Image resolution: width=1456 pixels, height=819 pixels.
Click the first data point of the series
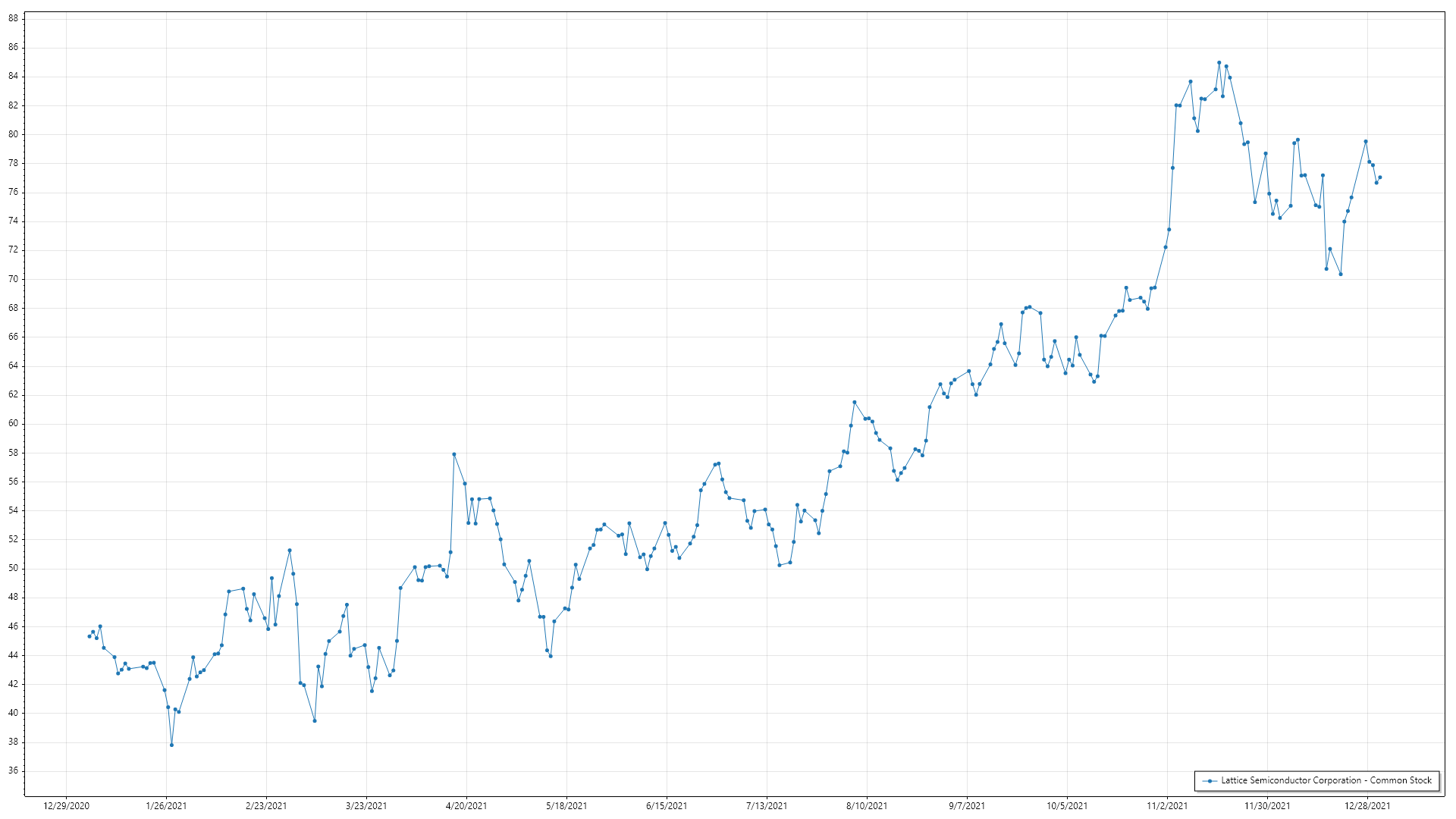click(x=89, y=636)
